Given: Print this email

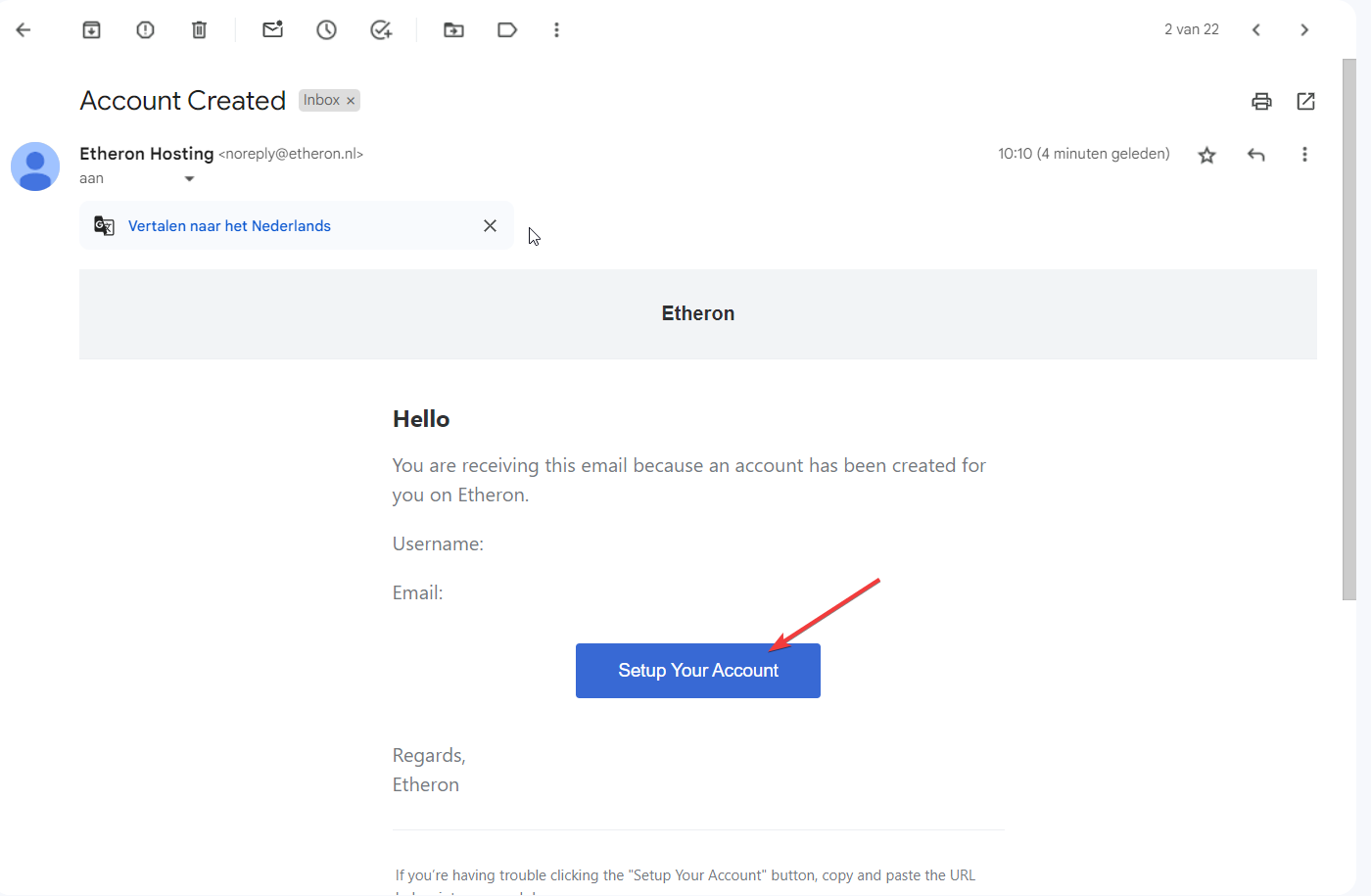Looking at the screenshot, I should 1261,101.
